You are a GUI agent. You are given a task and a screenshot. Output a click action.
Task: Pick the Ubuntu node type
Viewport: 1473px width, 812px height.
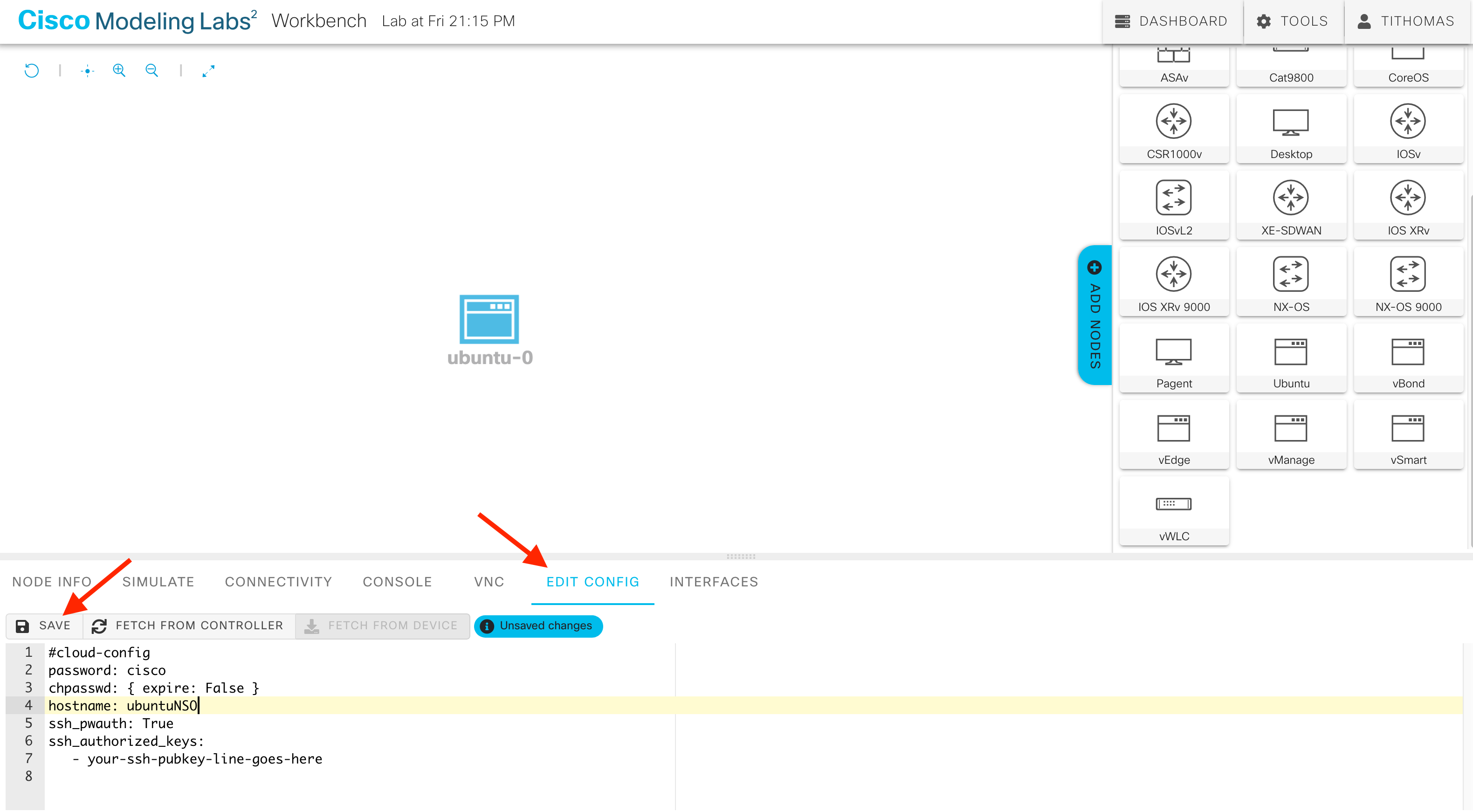(x=1291, y=358)
